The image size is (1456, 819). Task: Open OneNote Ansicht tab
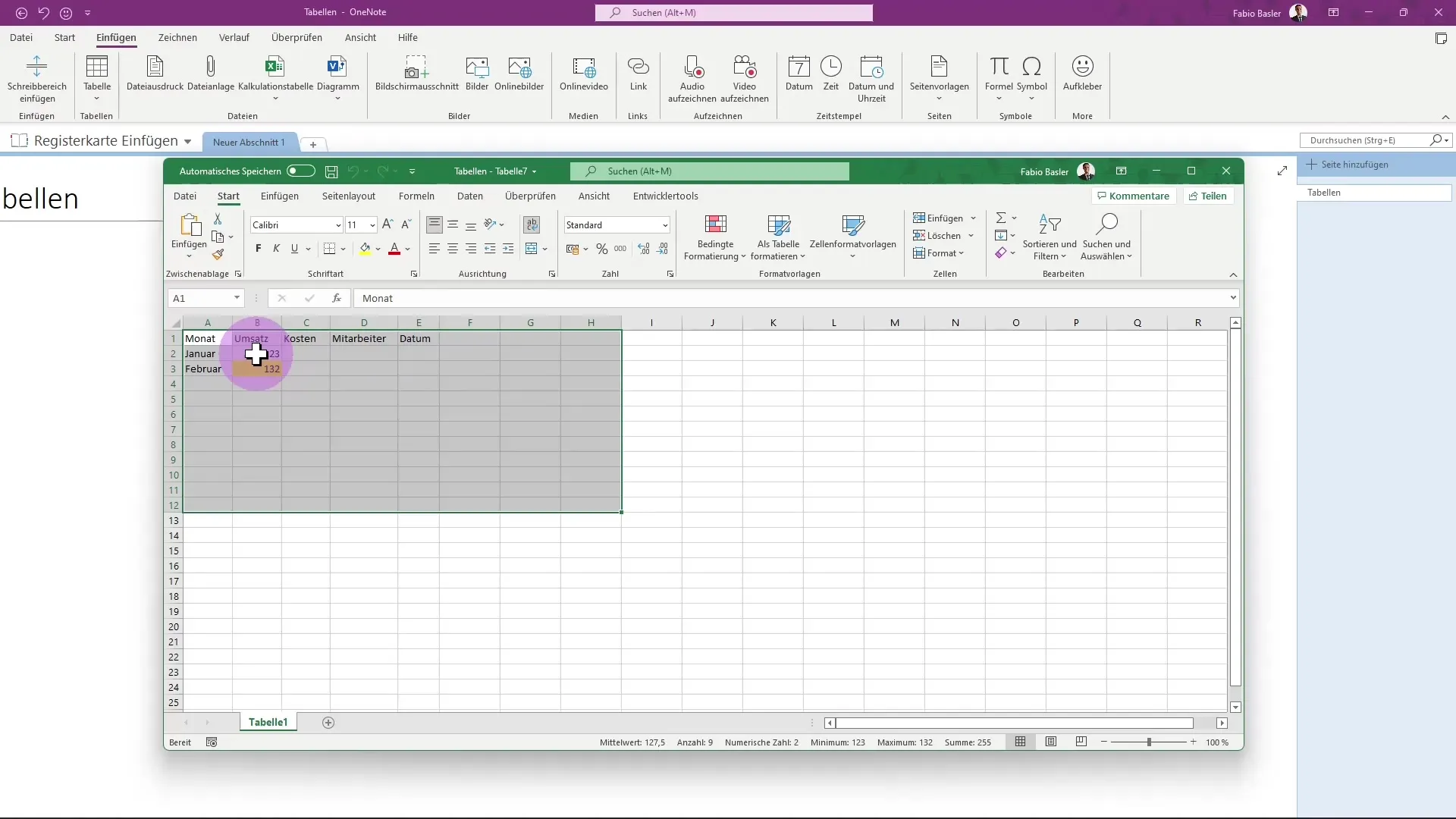click(x=360, y=37)
